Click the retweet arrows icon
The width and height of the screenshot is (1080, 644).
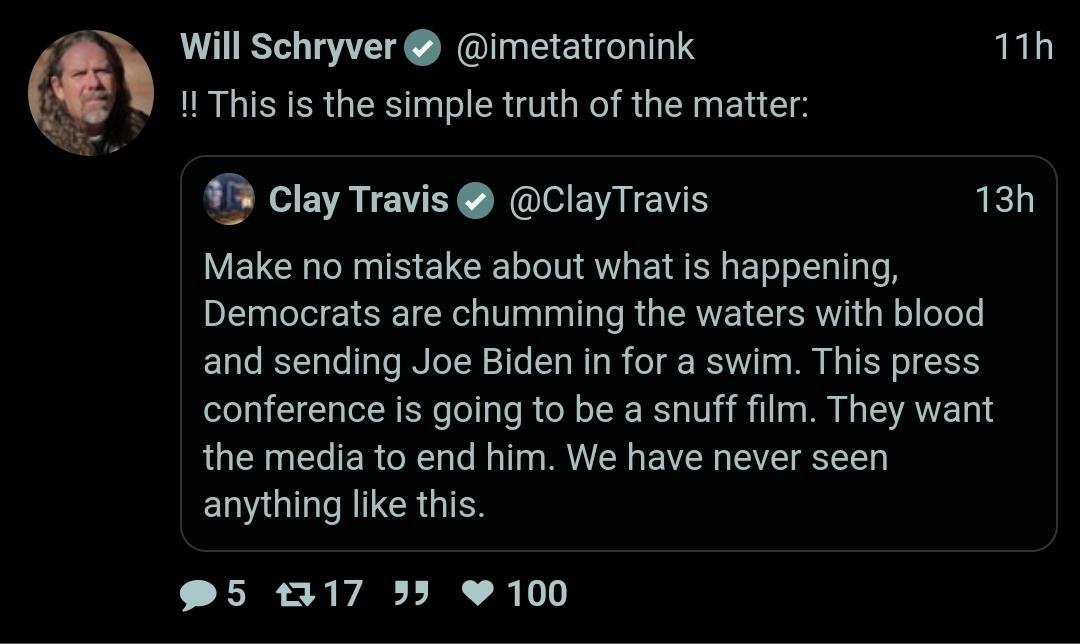click(295, 594)
